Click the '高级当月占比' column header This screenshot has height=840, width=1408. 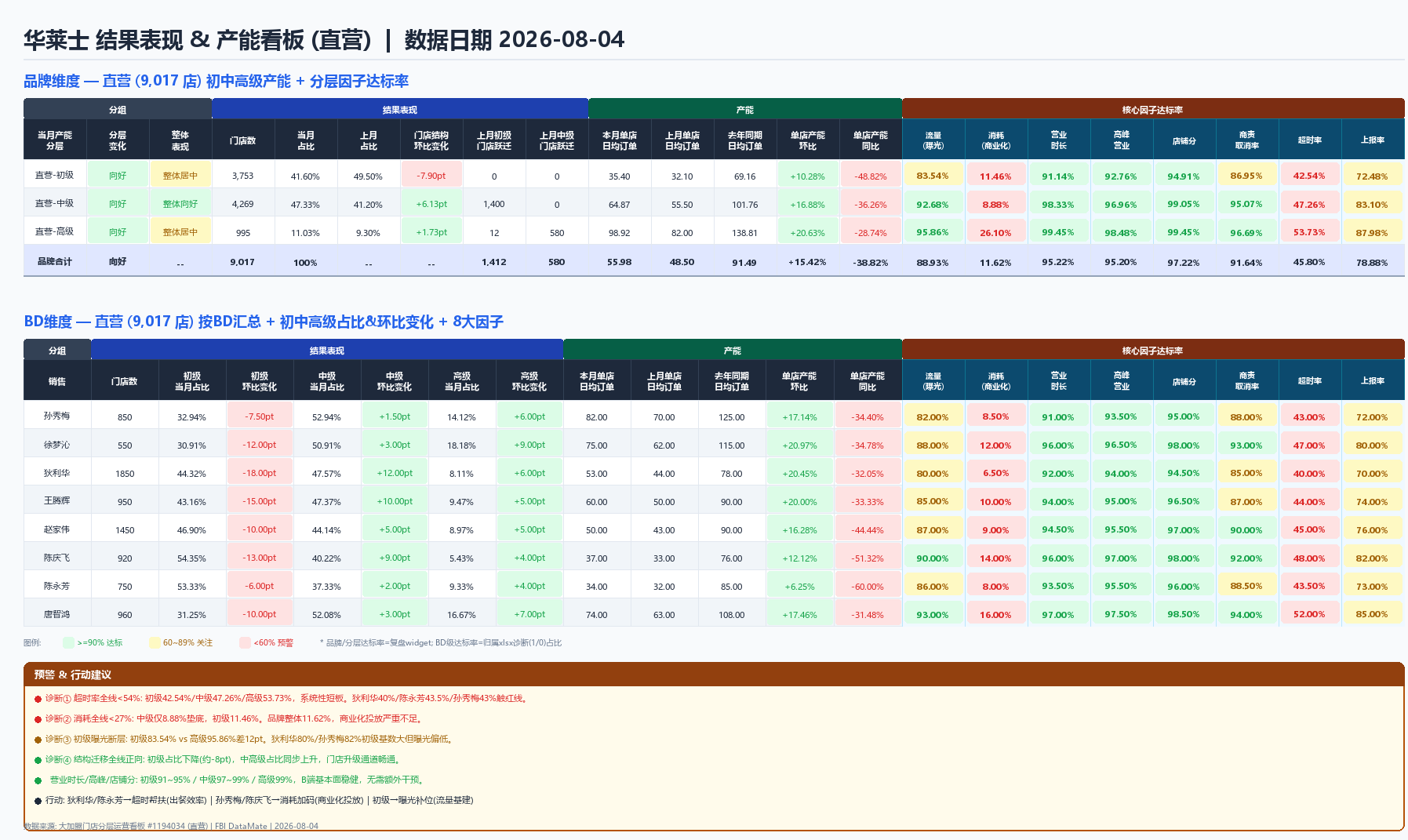click(x=462, y=381)
